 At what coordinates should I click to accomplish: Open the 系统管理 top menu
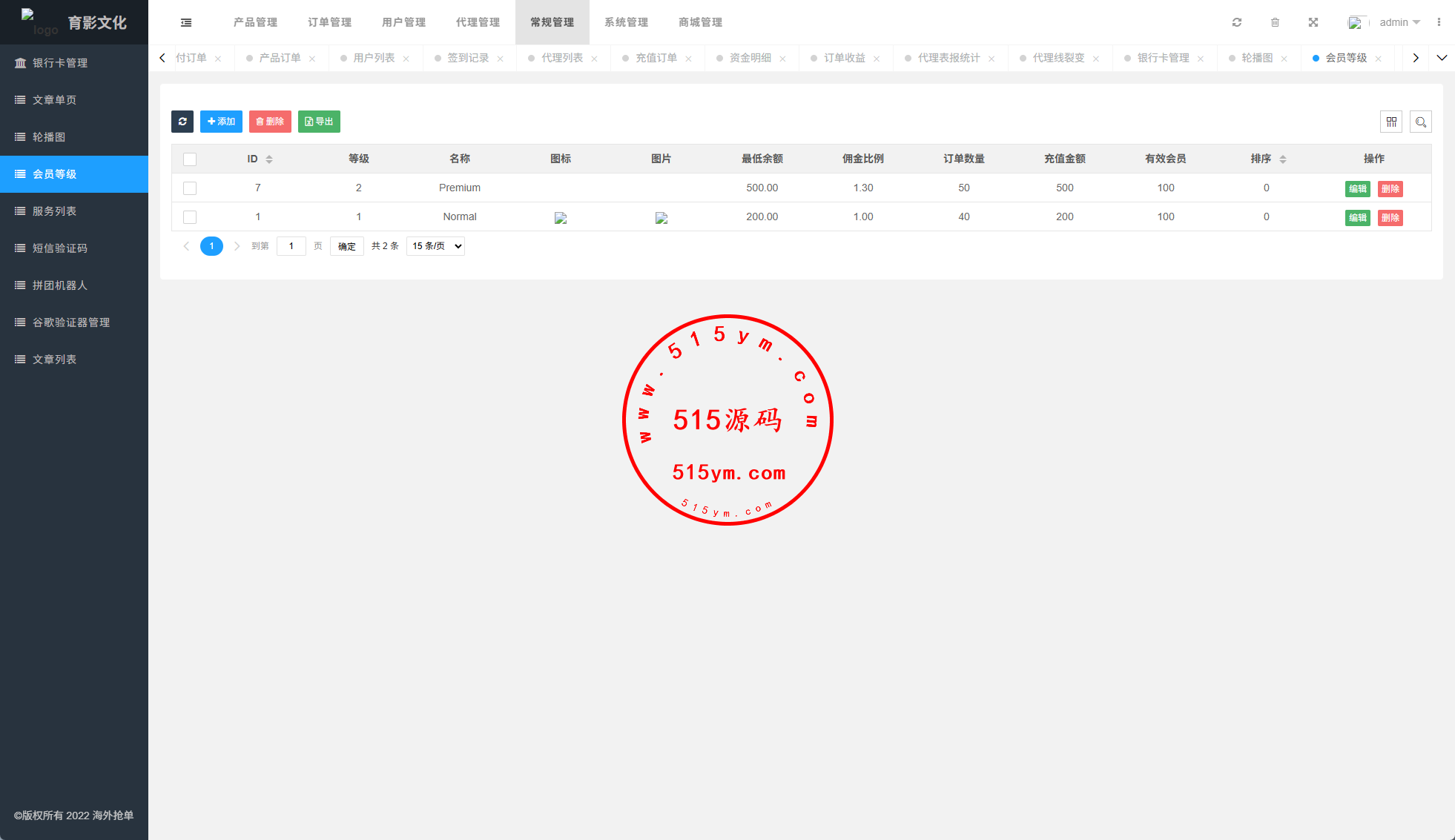[x=626, y=22]
